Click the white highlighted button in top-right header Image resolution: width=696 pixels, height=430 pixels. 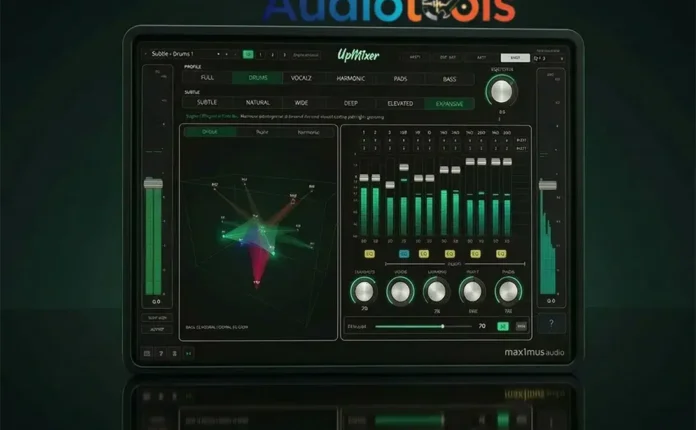pyautogui.click(x=515, y=58)
